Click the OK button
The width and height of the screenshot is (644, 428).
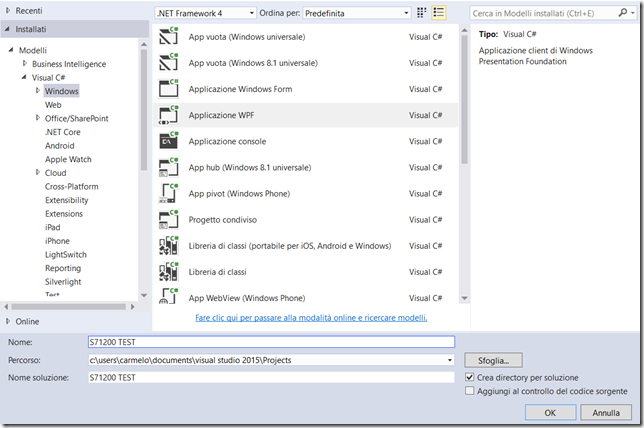(550, 412)
